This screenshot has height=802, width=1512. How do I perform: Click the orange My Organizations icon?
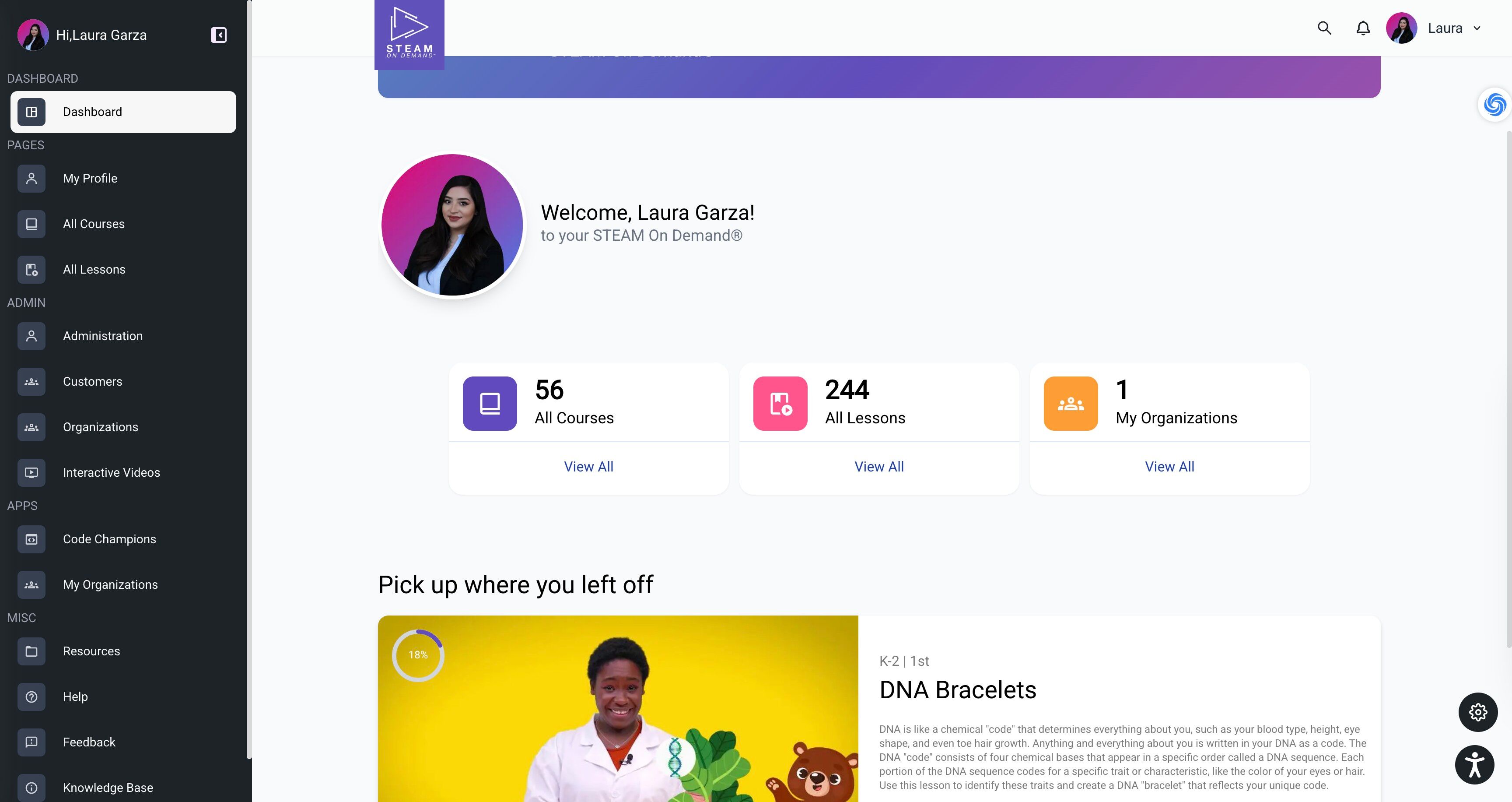[x=1071, y=403]
